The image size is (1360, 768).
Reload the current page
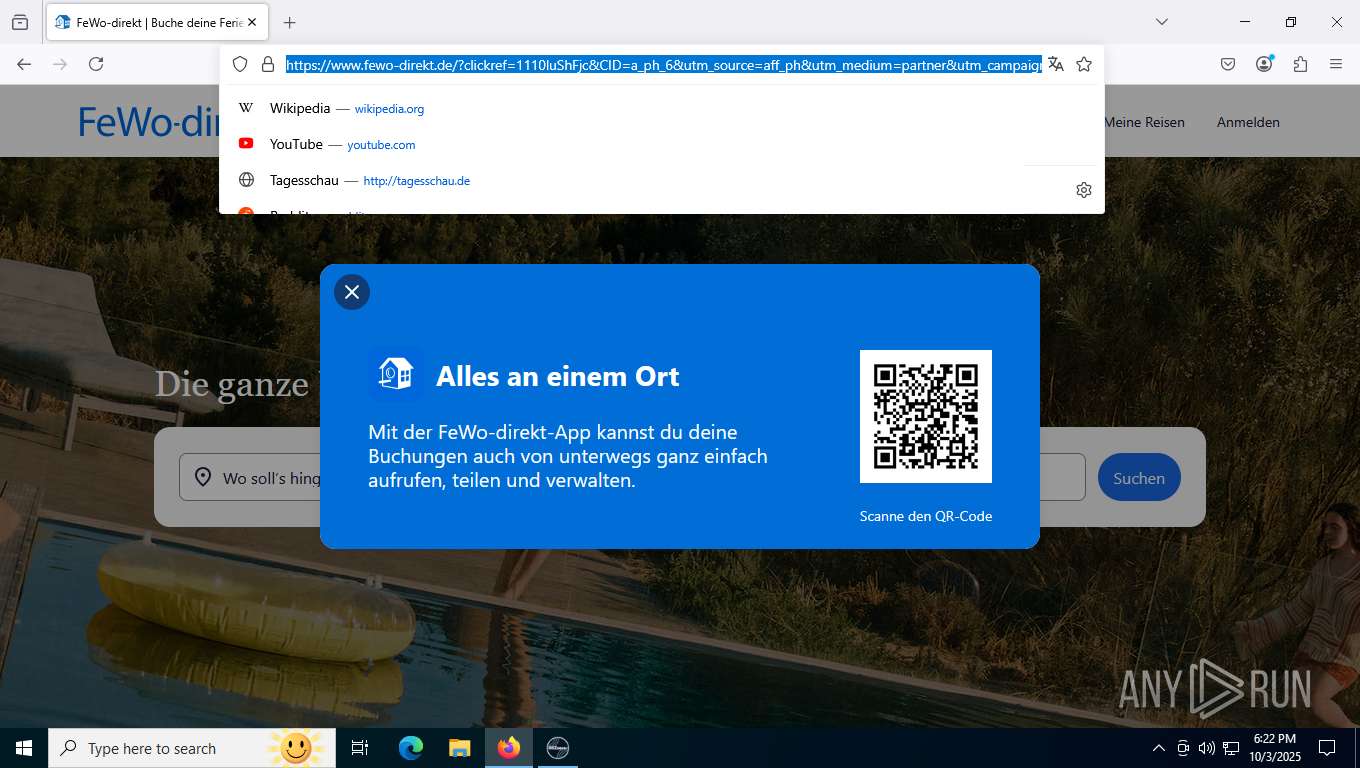coord(96,64)
